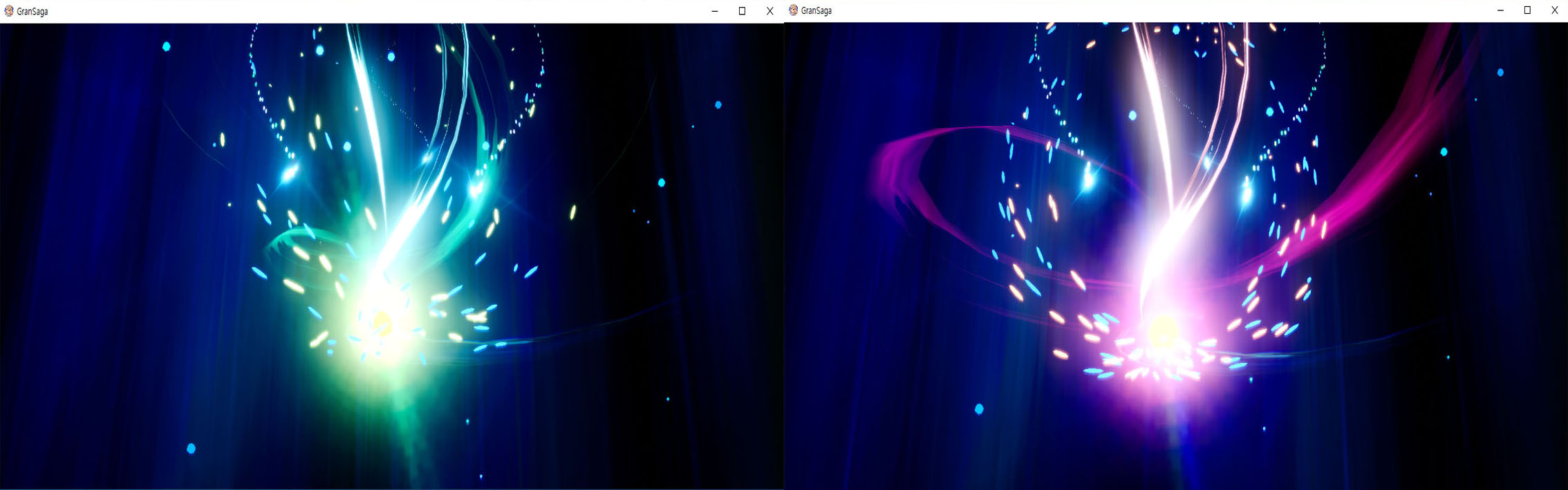Maximize the left GranSaga window
The height and width of the screenshot is (490, 1568).
[742, 11]
